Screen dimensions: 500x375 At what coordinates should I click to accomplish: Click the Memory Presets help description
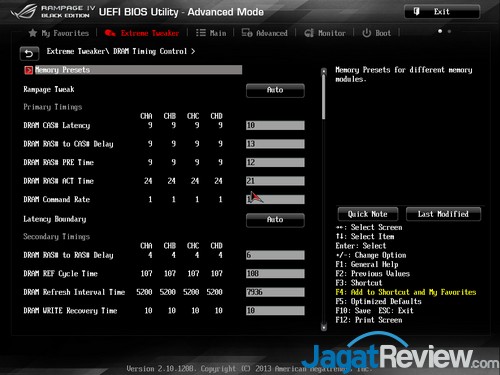404,74
